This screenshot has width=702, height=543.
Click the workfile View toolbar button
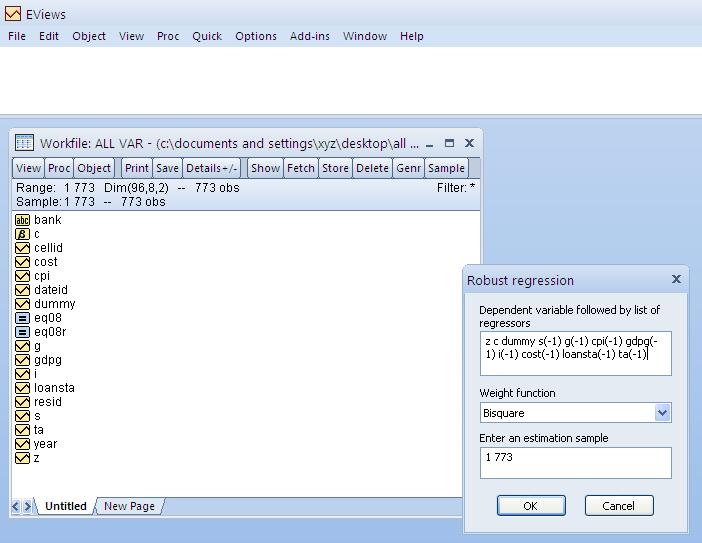click(x=28, y=168)
